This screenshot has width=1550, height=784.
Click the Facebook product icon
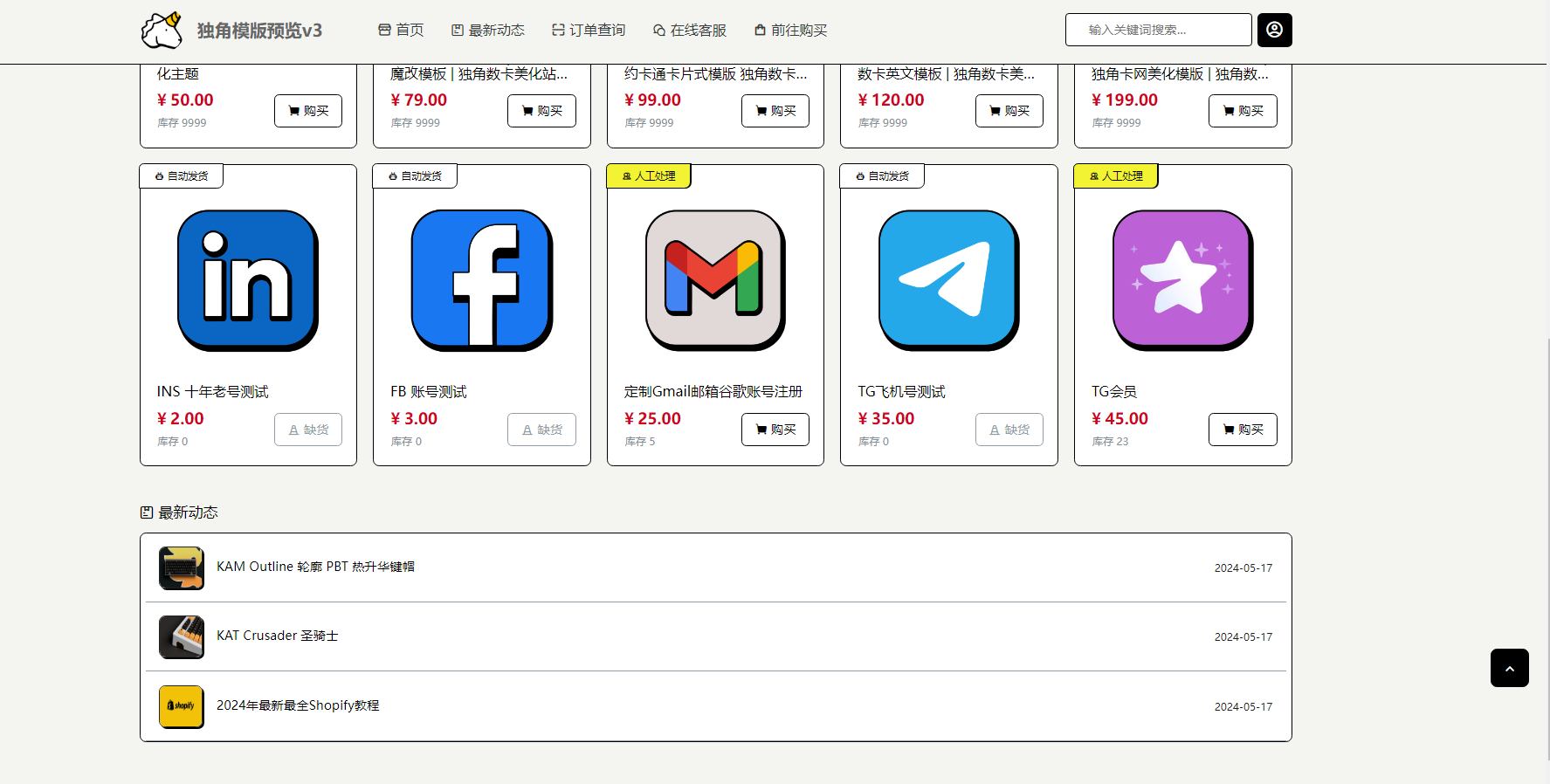click(482, 280)
